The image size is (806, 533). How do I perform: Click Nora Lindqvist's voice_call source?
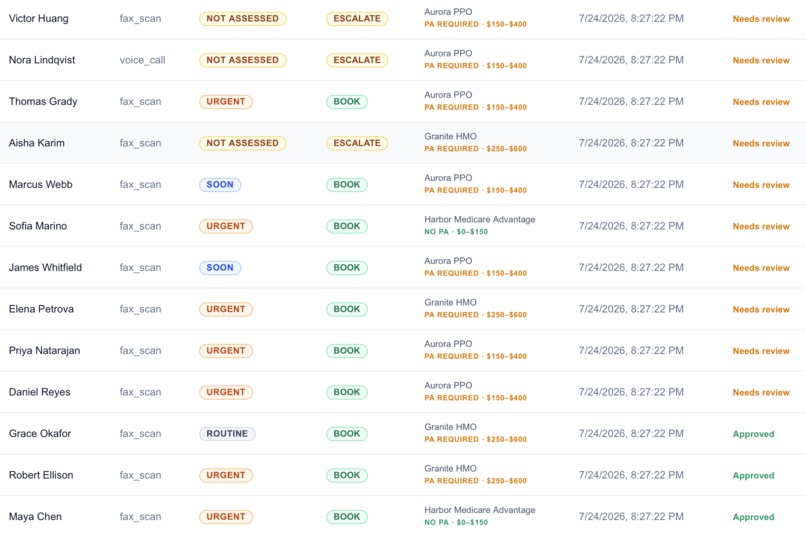[142, 60]
